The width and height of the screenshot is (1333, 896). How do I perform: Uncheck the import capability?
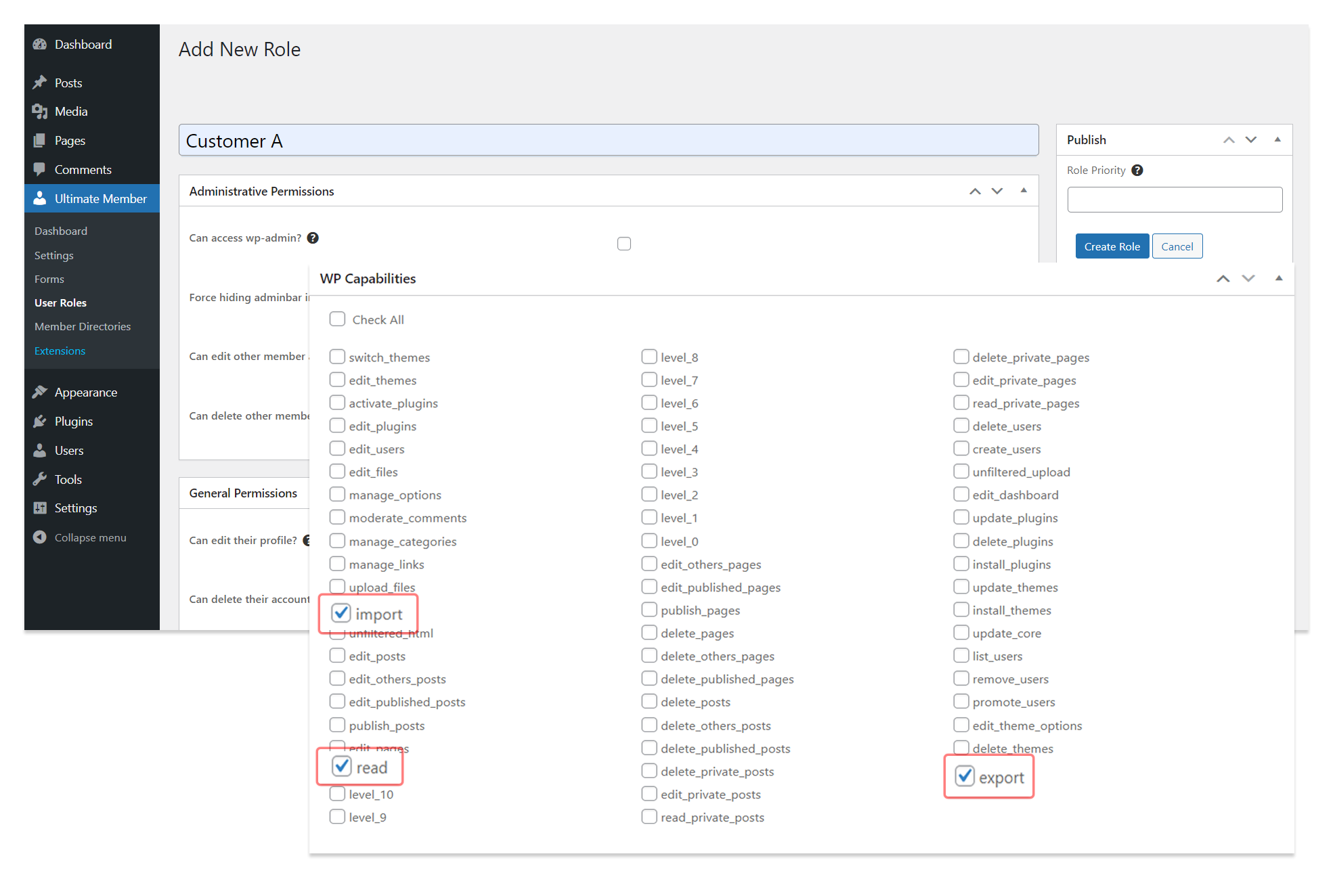341,612
